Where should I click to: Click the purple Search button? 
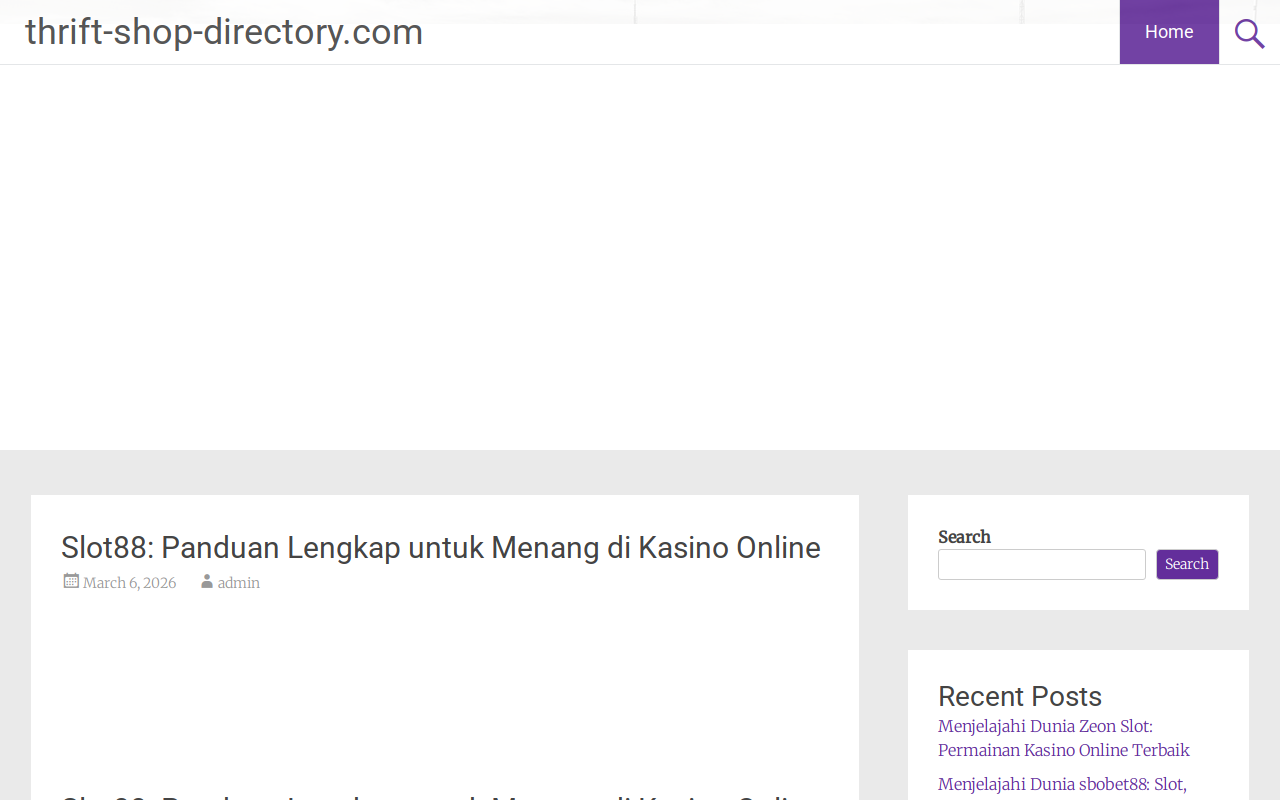point(1187,564)
